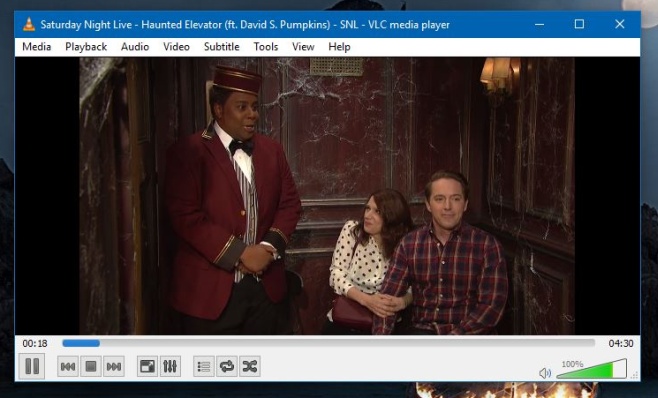Image resolution: width=658 pixels, height=398 pixels.
Task: Expand the Tools menu
Action: coord(266,47)
